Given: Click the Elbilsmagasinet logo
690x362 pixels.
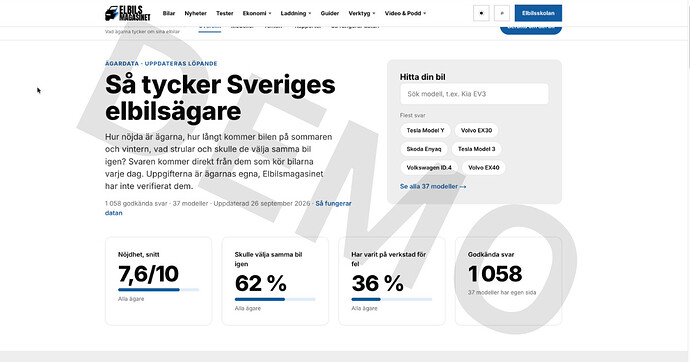Looking at the screenshot, I should (128, 13).
